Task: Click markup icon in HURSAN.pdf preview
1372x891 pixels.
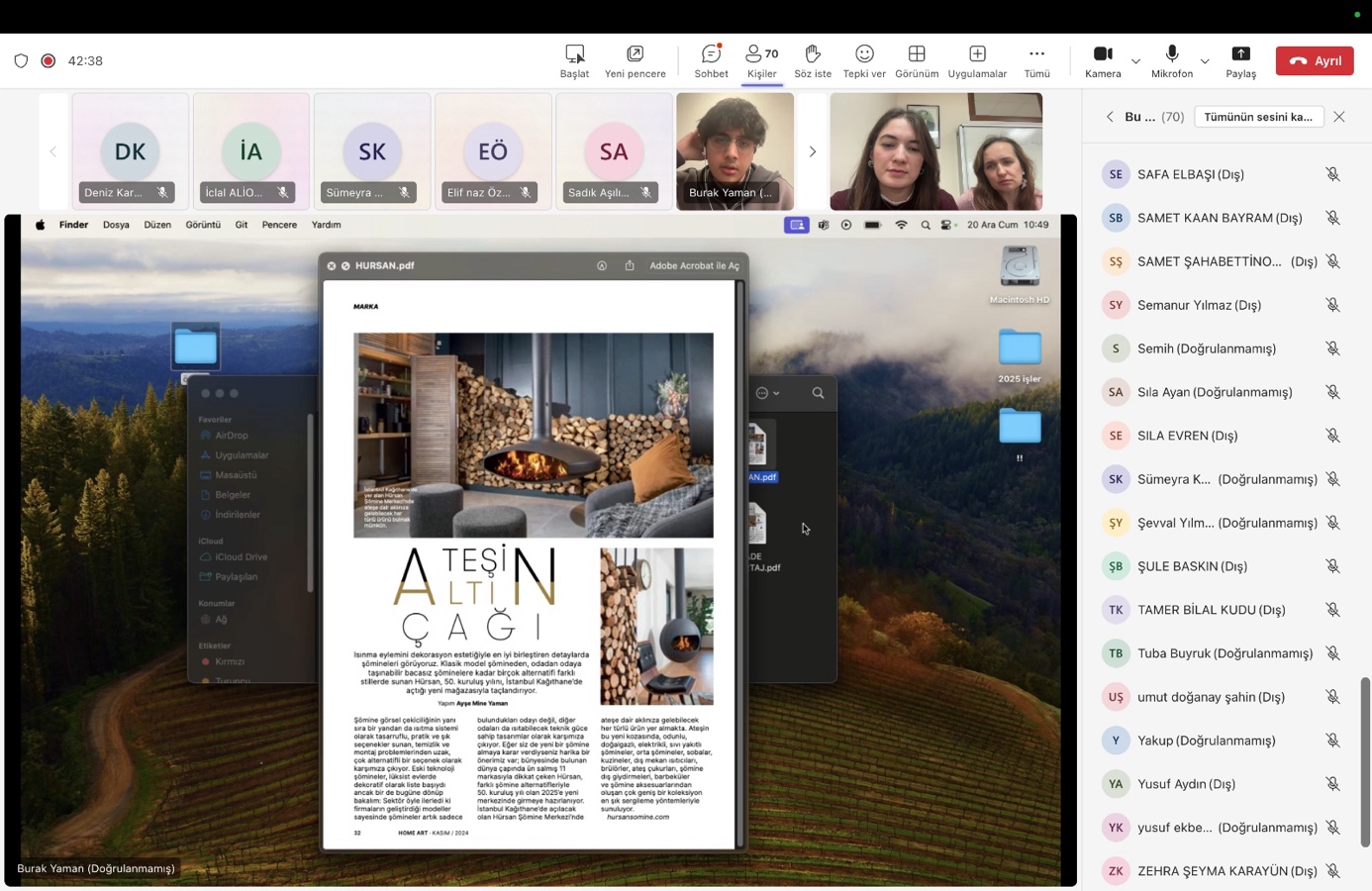Action: pyautogui.click(x=601, y=265)
